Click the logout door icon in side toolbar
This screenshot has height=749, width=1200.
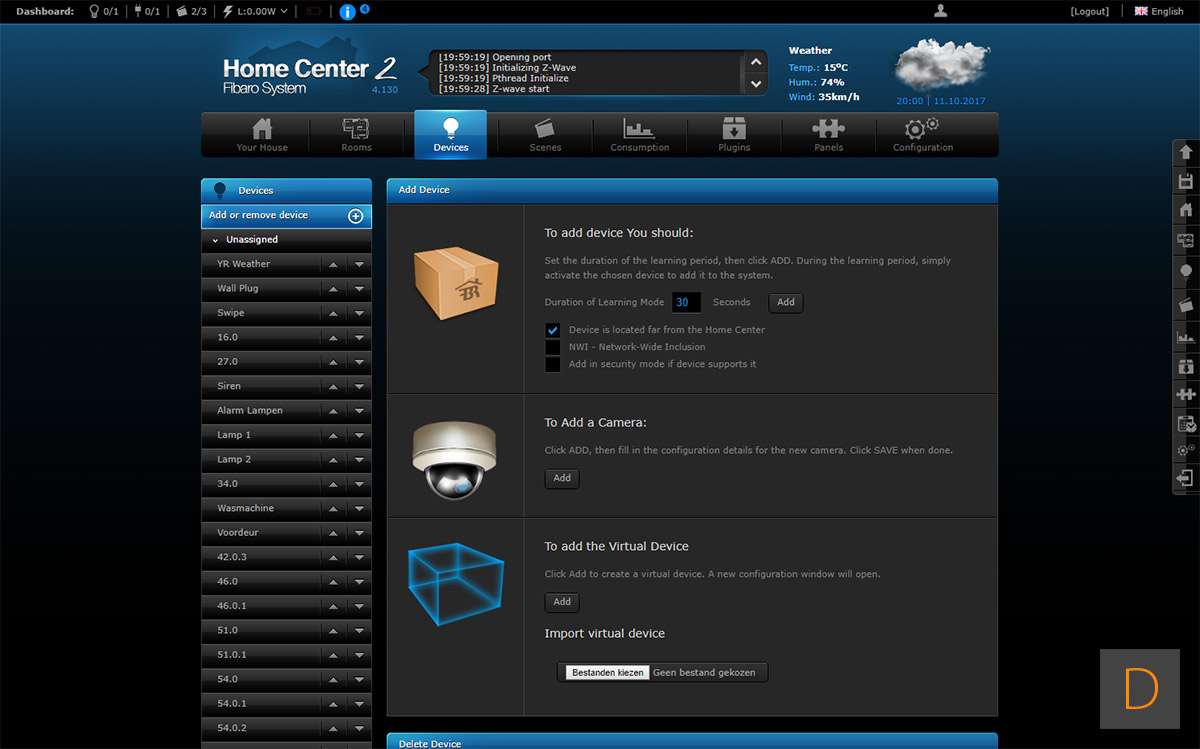click(1186, 478)
